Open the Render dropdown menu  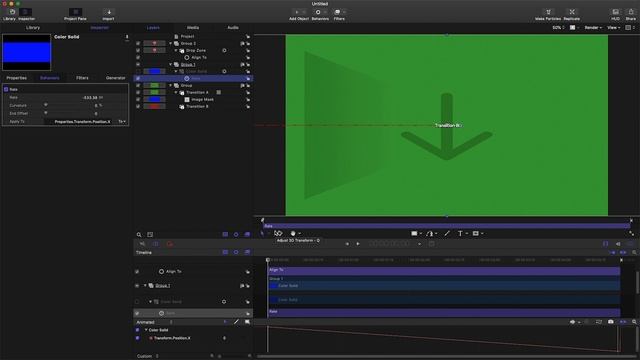pos(593,28)
